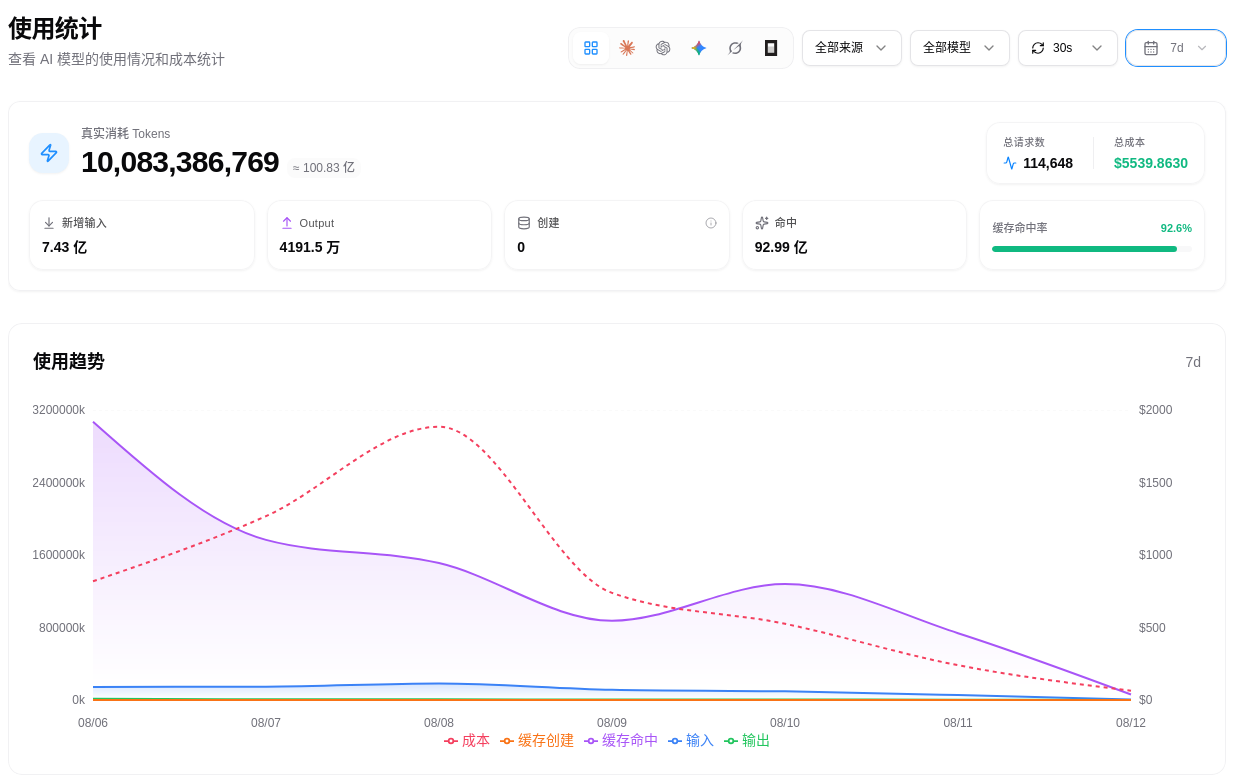Click the info icon on 创建 card
The width and height of the screenshot is (1236, 777).
(x=711, y=223)
